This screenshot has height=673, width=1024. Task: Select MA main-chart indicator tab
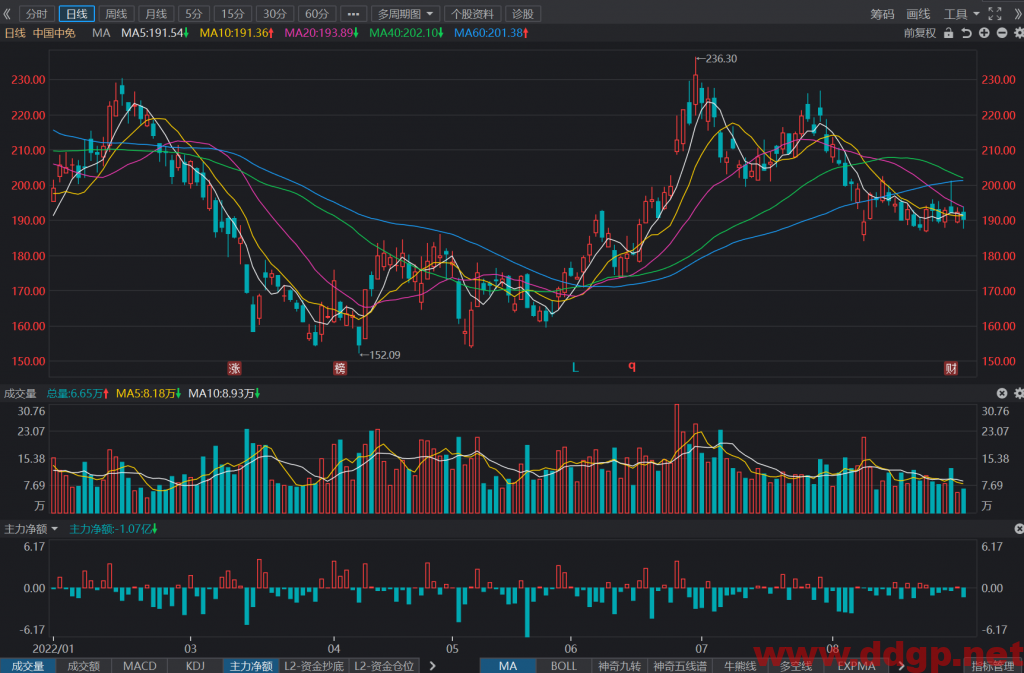507,666
